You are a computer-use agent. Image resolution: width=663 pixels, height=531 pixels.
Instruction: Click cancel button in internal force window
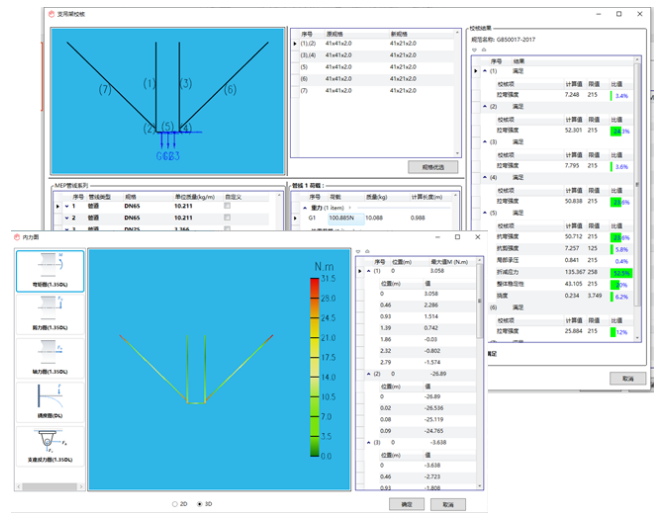click(448, 504)
